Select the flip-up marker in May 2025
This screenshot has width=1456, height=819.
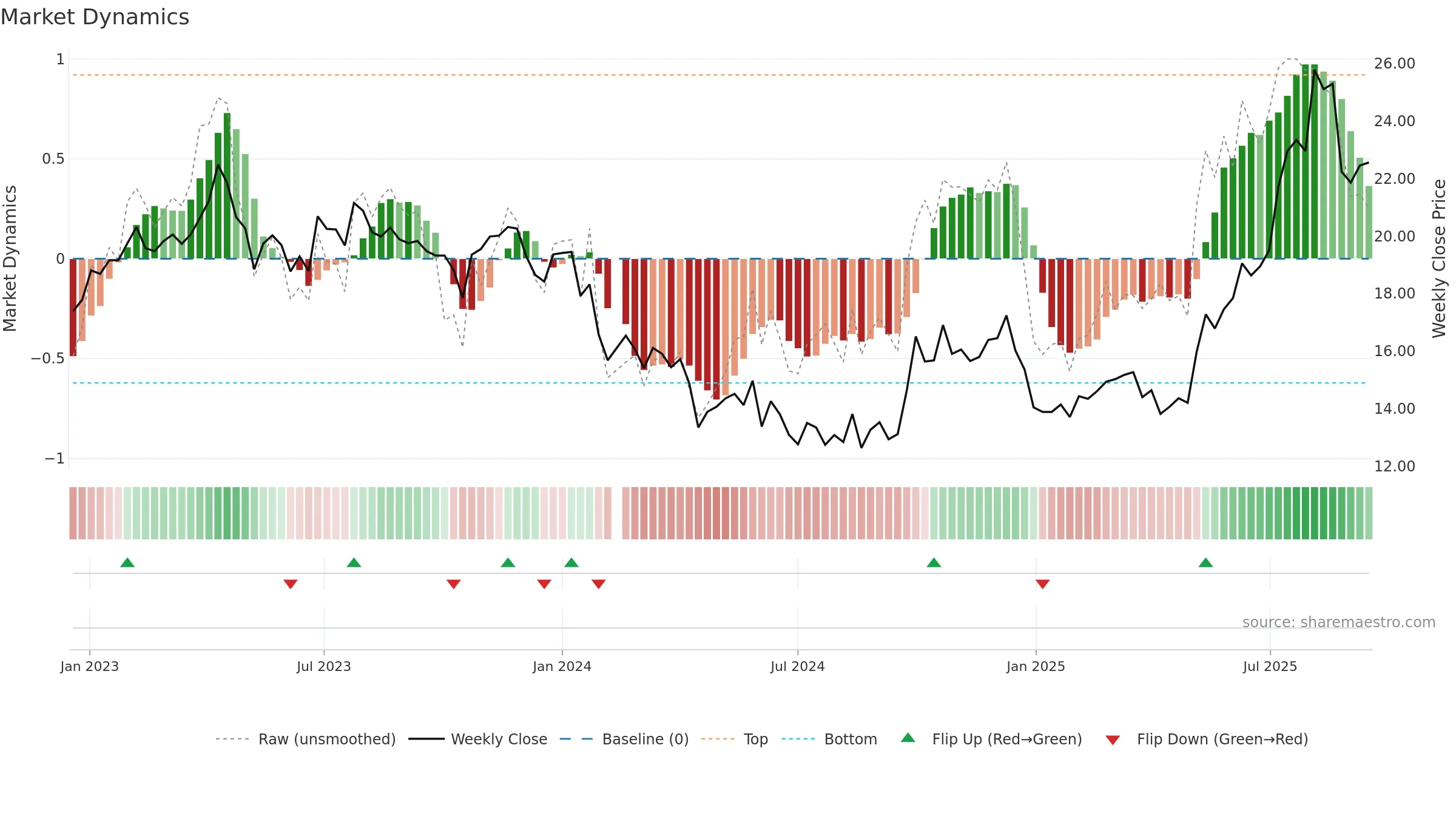(1206, 562)
